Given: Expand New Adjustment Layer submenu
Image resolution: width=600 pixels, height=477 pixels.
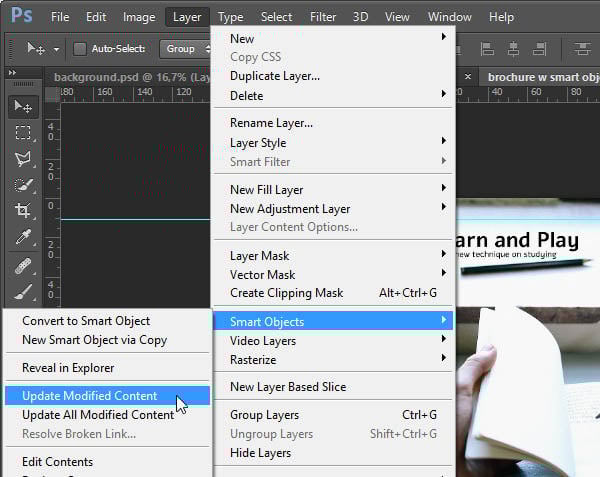Looking at the screenshot, I should tap(333, 208).
